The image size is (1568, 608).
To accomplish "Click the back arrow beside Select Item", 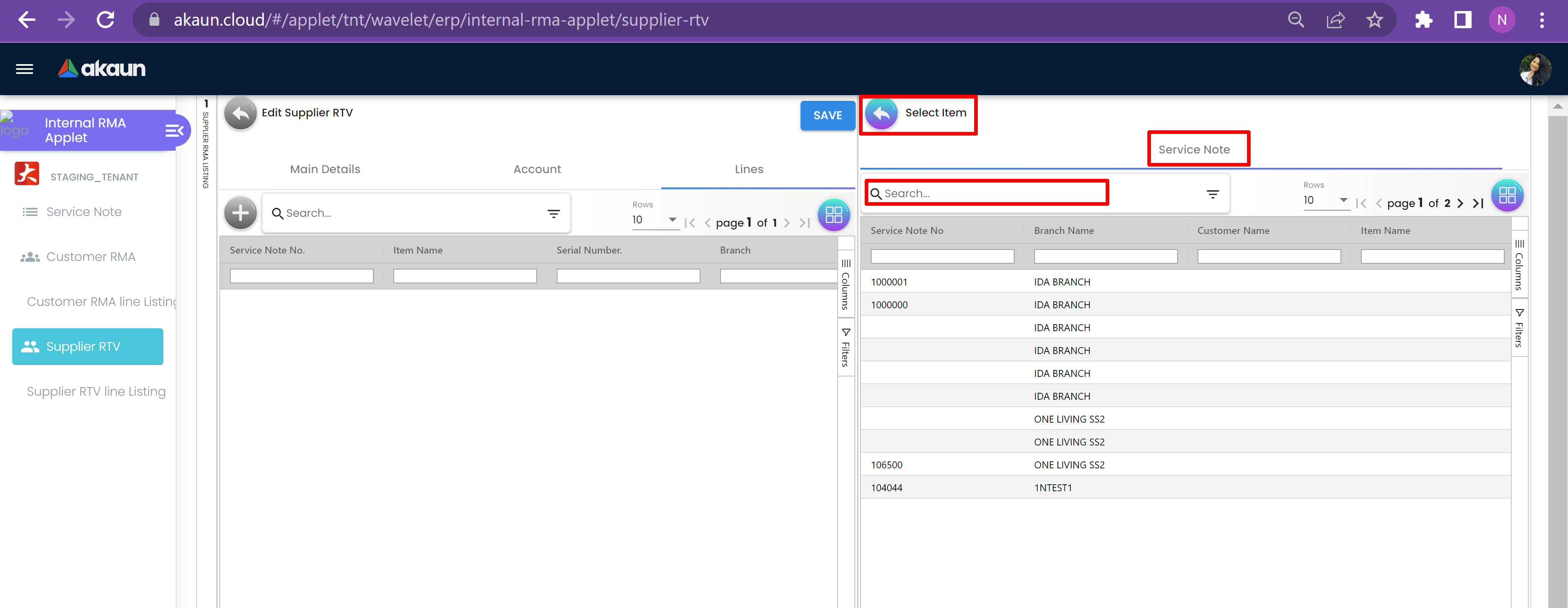I will click(x=881, y=113).
